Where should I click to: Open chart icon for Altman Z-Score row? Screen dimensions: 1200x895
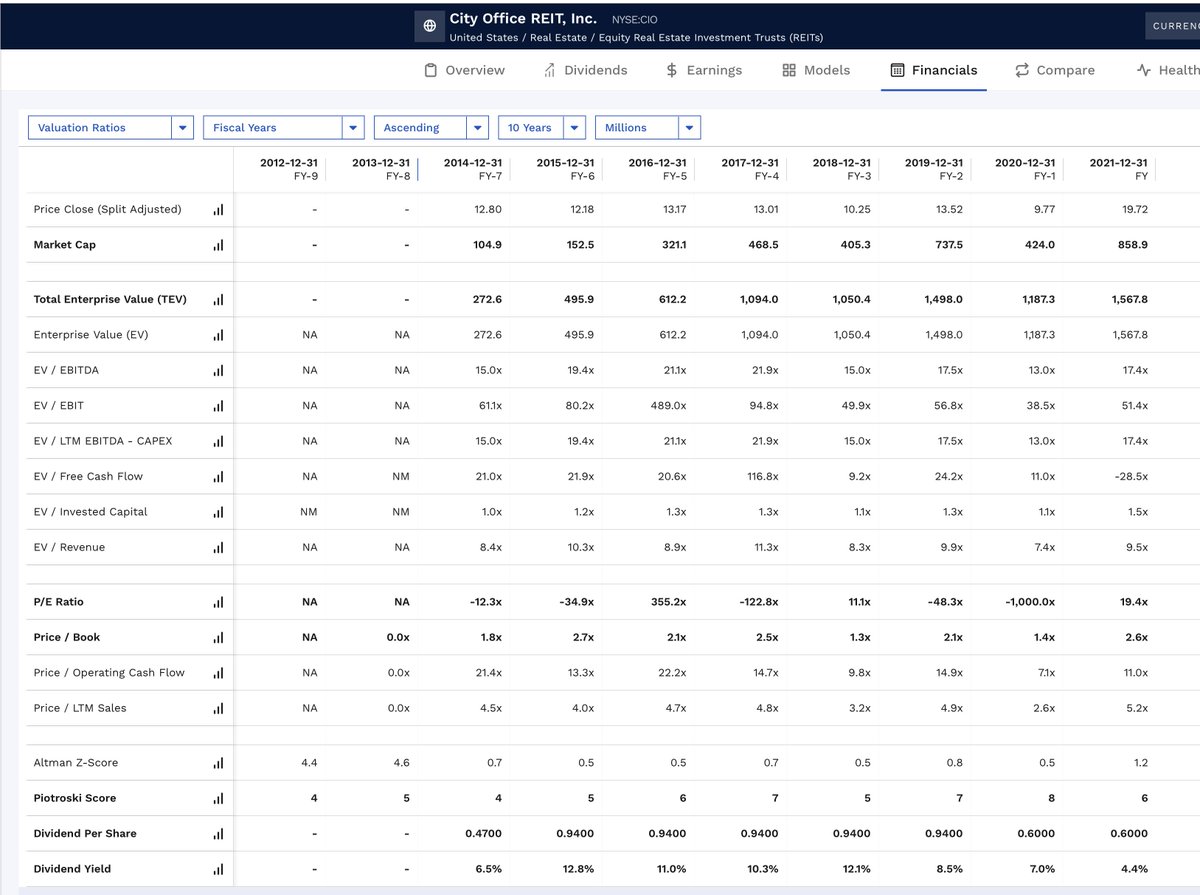[x=218, y=763]
